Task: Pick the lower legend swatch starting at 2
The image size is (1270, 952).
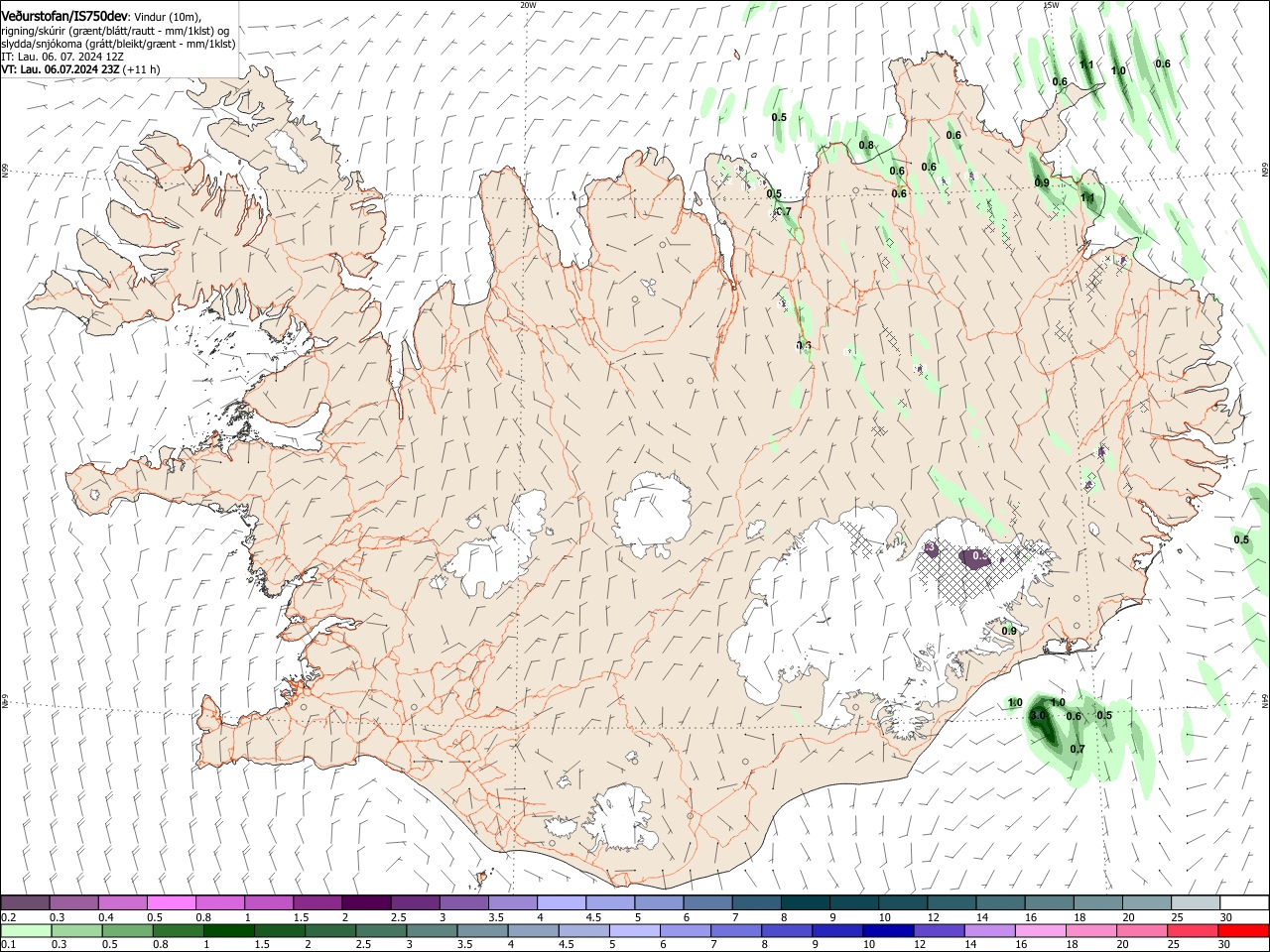Action: (x=329, y=930)
